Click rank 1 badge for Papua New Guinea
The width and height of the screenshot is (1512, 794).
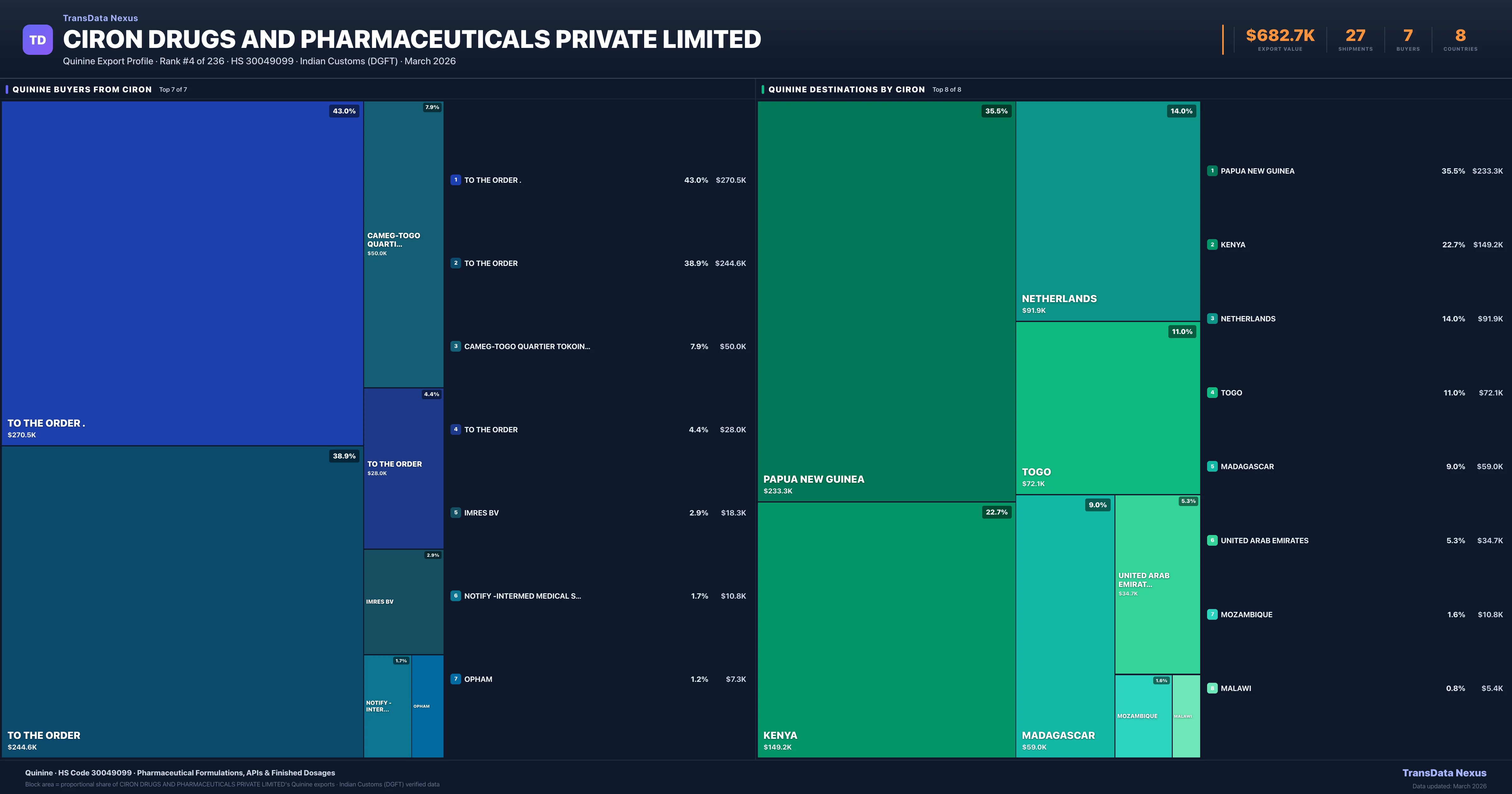click(x=1212, y=171)
